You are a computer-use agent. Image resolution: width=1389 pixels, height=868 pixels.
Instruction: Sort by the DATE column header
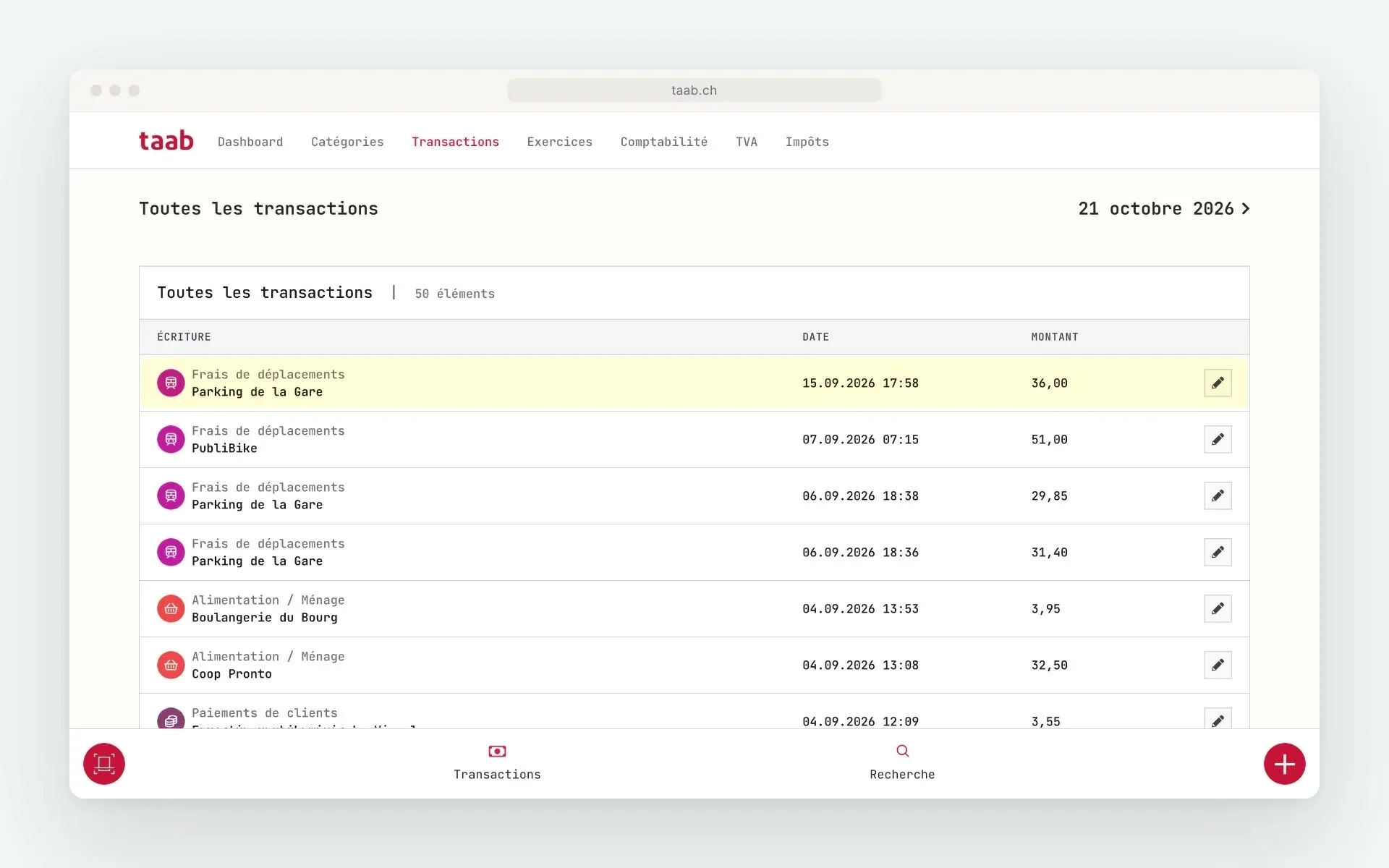click(x=815, y=337)
